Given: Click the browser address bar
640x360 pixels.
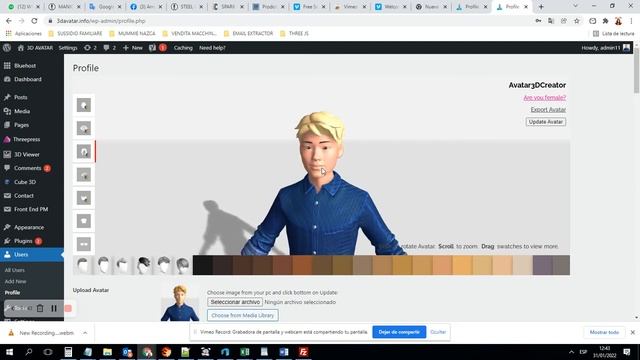Looking at the screenshot, I should [x=286, y=21].
